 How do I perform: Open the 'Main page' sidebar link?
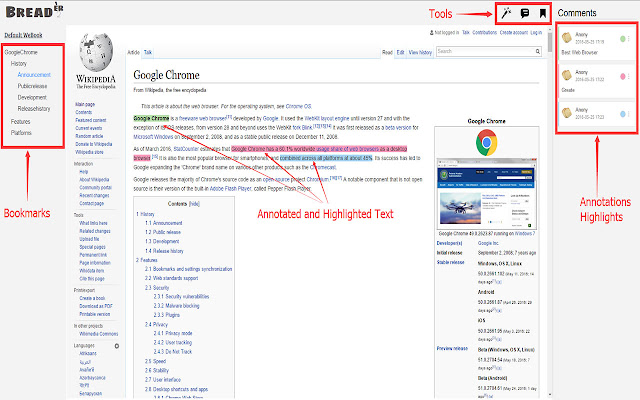coord(85,104)
